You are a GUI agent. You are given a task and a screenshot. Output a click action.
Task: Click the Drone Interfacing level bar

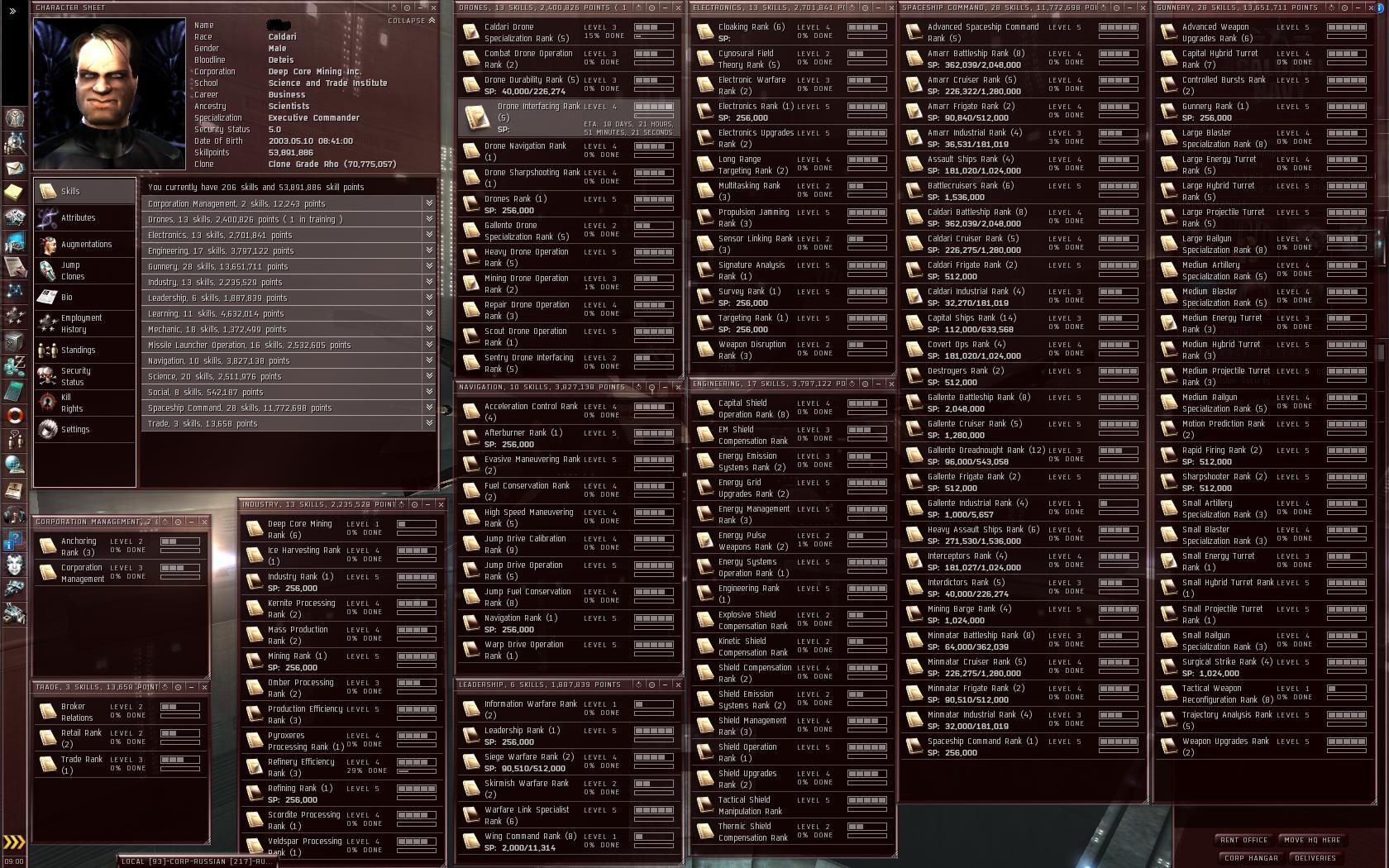[653, 107]
